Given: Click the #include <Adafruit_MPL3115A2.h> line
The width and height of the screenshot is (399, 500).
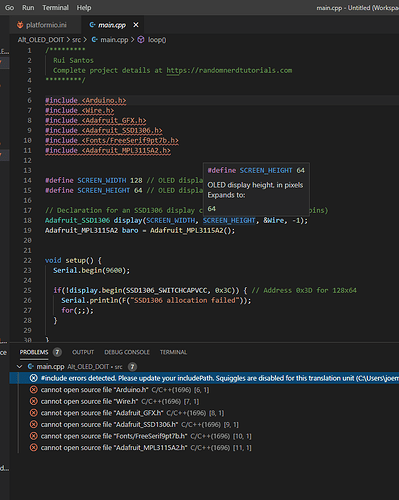Looking at the screenshot, I should click(x=108, y=150).
